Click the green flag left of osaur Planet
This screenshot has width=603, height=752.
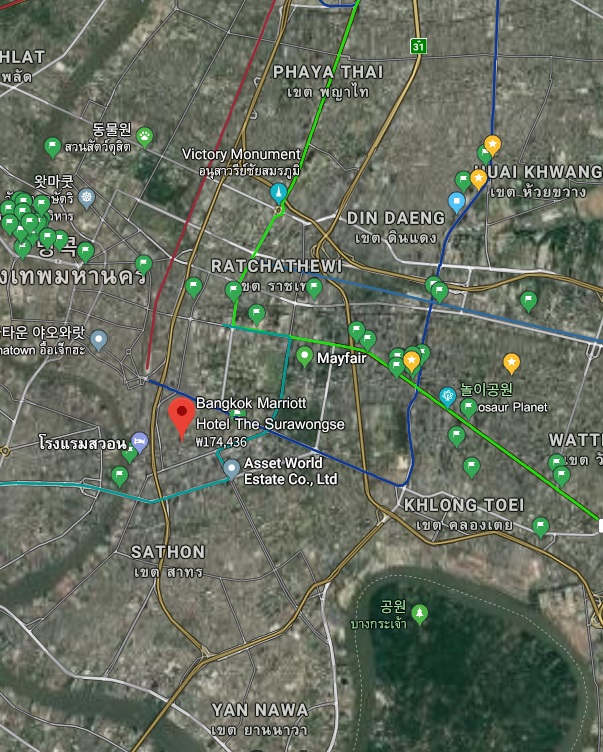click(469, 408)
